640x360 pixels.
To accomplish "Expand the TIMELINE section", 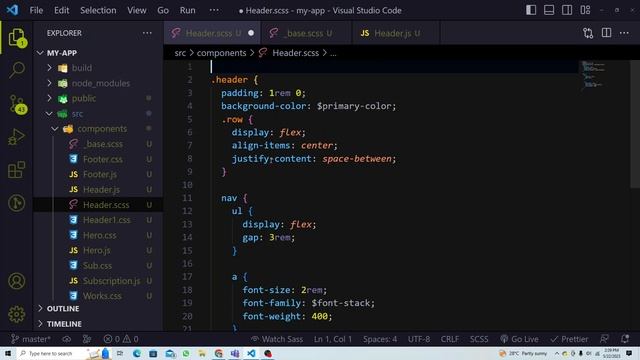I will point(98,324).
